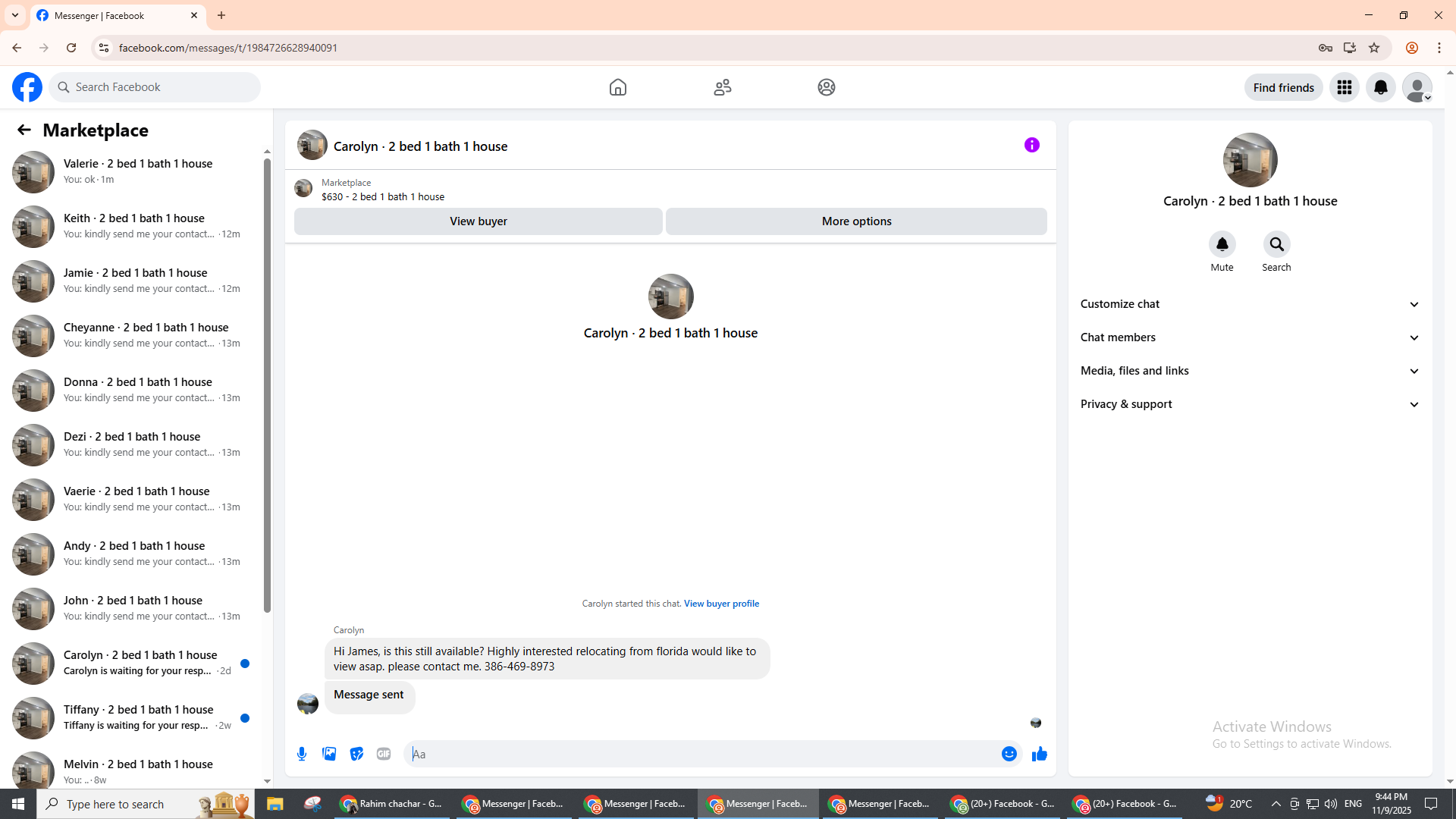Open Chrome three-dot menu
The height and width of the screenshot is (819, 1456).
point(1439,48)
